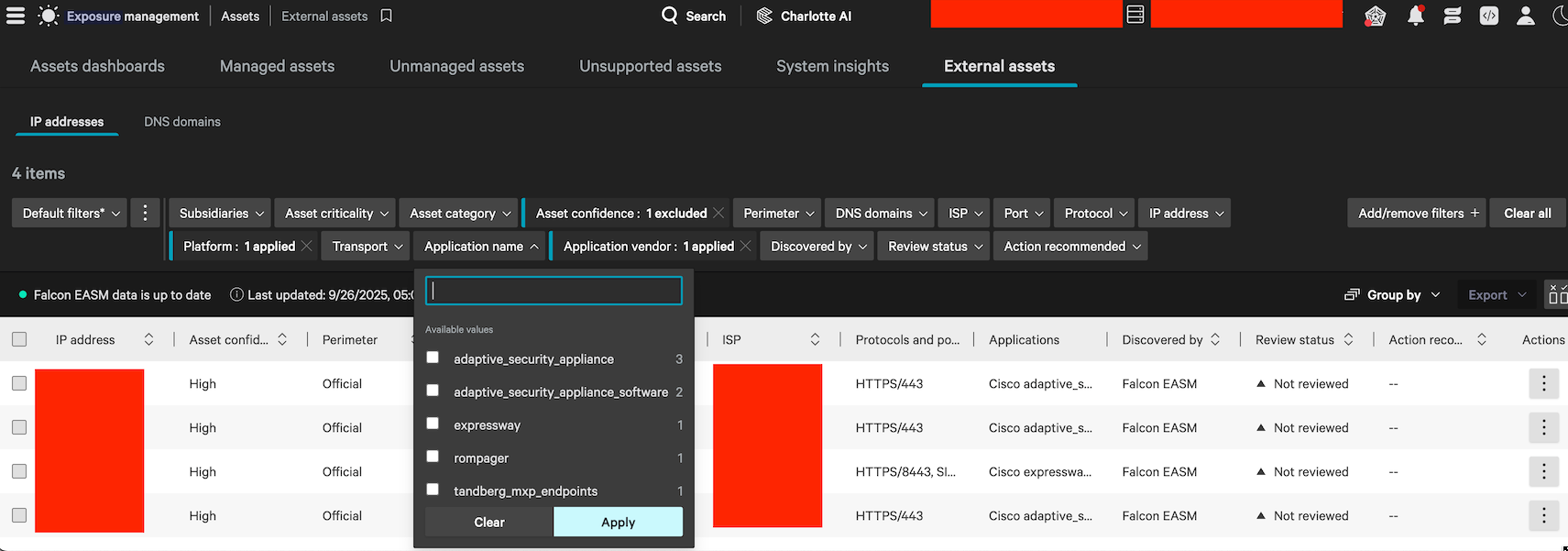Switch to Assets dashboards tab
This screenshot has width=1568, height=551.
point(97,66)
